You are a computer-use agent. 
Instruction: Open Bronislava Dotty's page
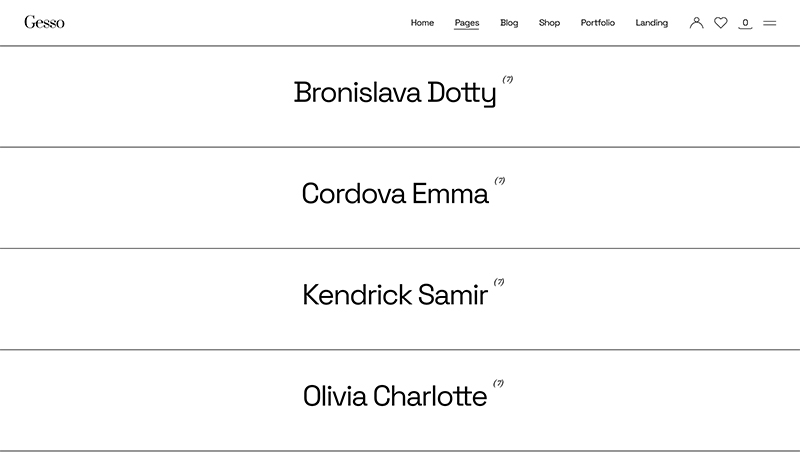pos(395,94)
